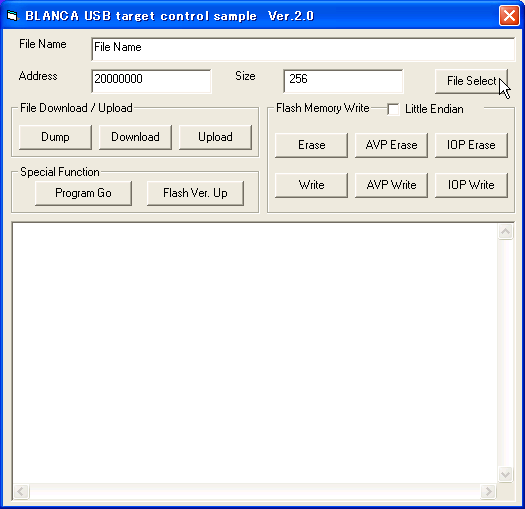Image resolution: width=525 pixels, height=509 pixels.
Task: Click the 'Flash Memory Write' group label
Action: [x=323, y=108]
